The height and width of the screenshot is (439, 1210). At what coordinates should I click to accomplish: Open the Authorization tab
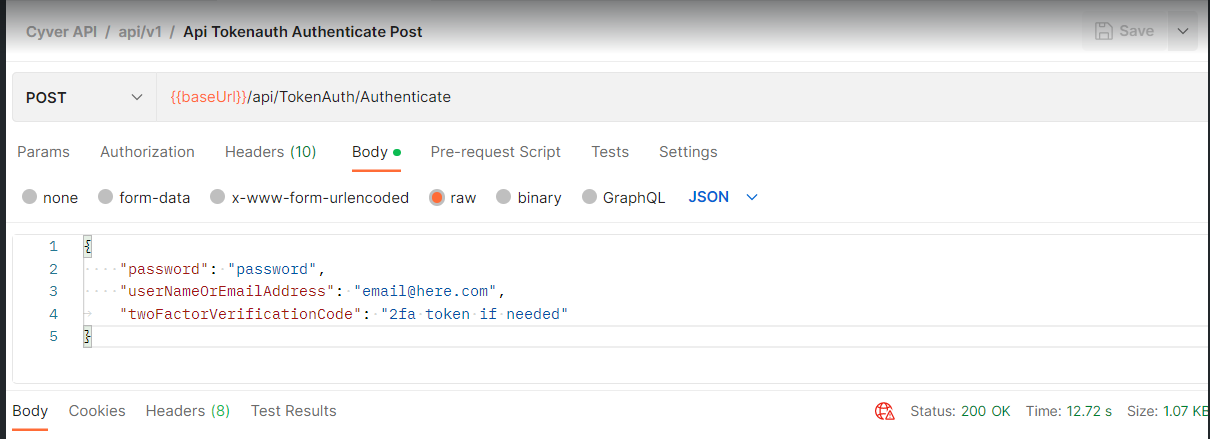[x=147, y=152]
